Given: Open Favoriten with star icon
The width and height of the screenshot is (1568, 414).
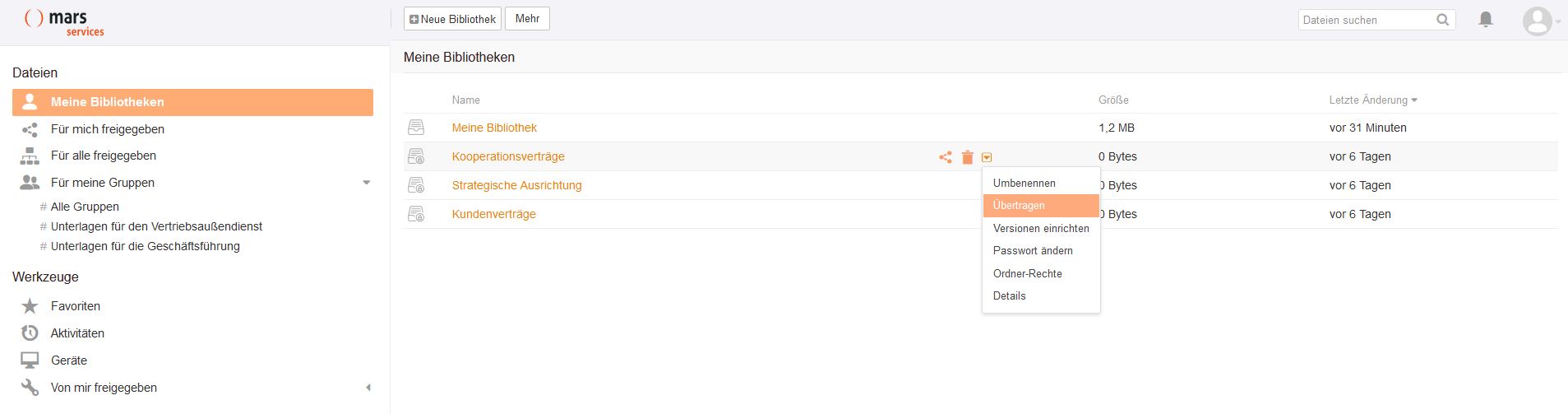Looking at the screenshot, I should point(75,306).
